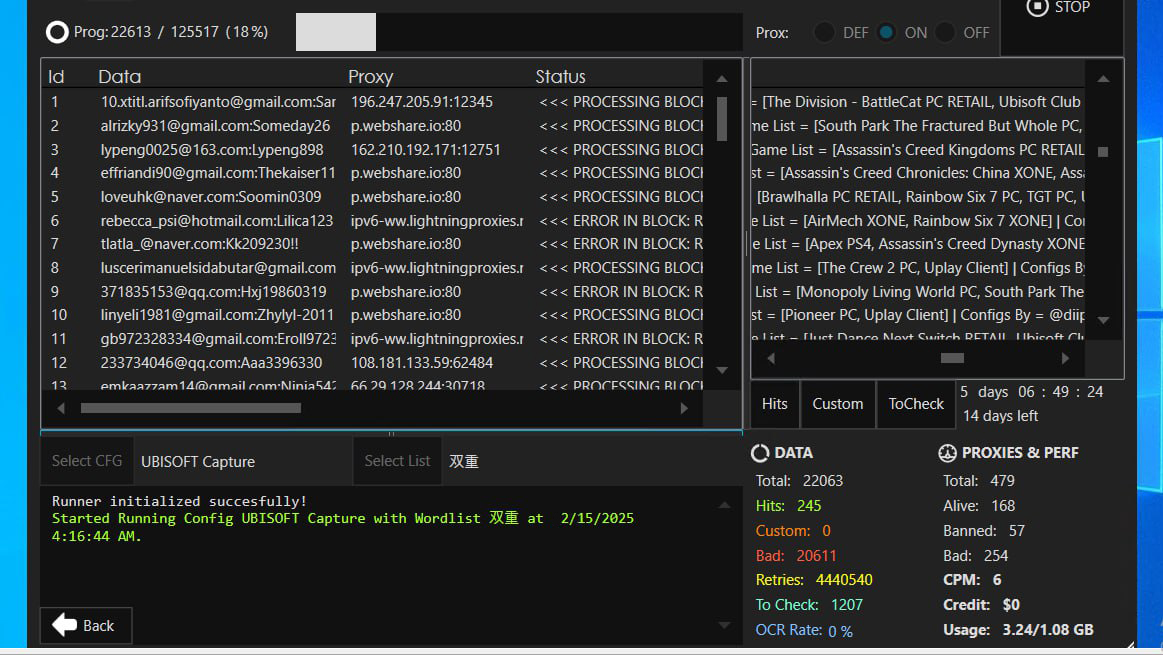Click the Id column header
Image resolution: width=1163 pixels, height=655 pixels.
tap(56, 76)
